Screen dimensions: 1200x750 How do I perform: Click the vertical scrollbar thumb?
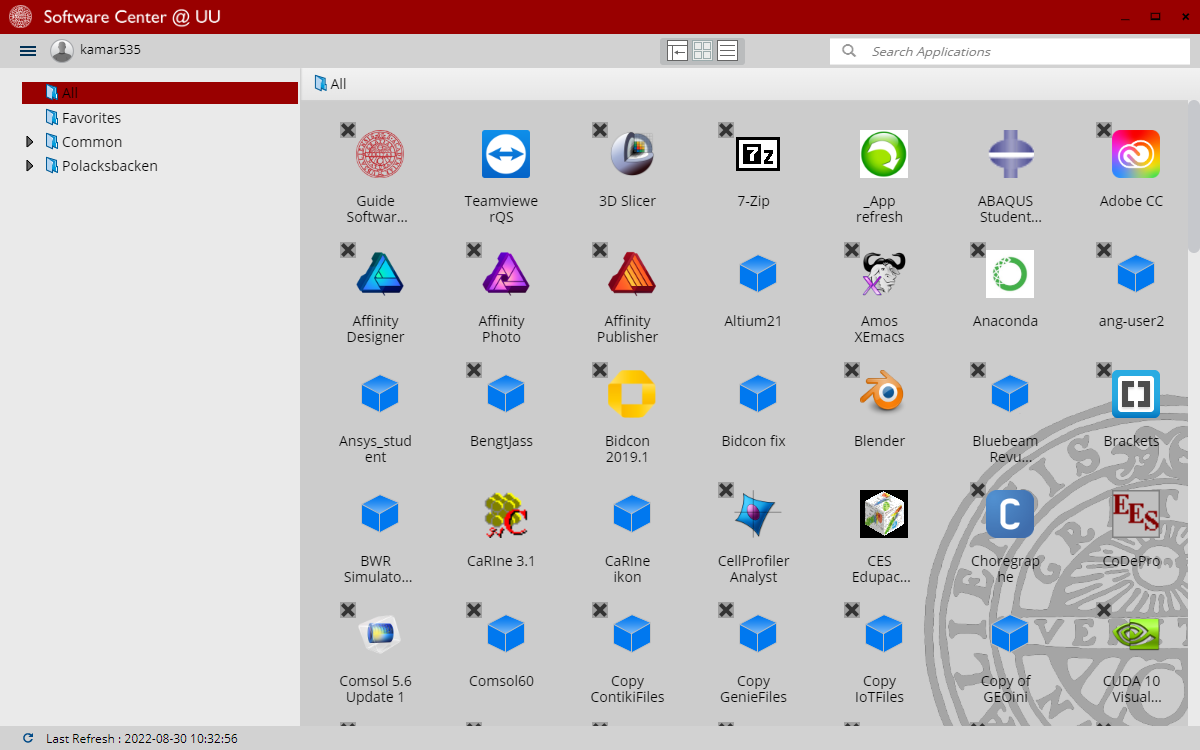(x=1194, y=175)
